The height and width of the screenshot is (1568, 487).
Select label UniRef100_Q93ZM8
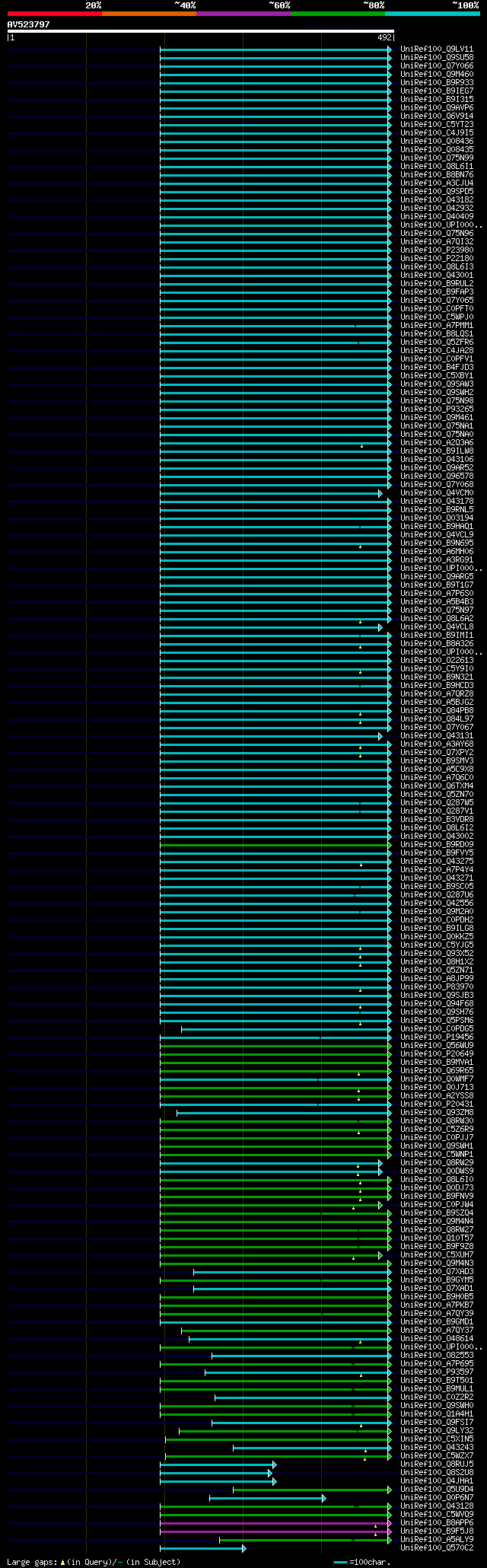tap(437, 1113)
